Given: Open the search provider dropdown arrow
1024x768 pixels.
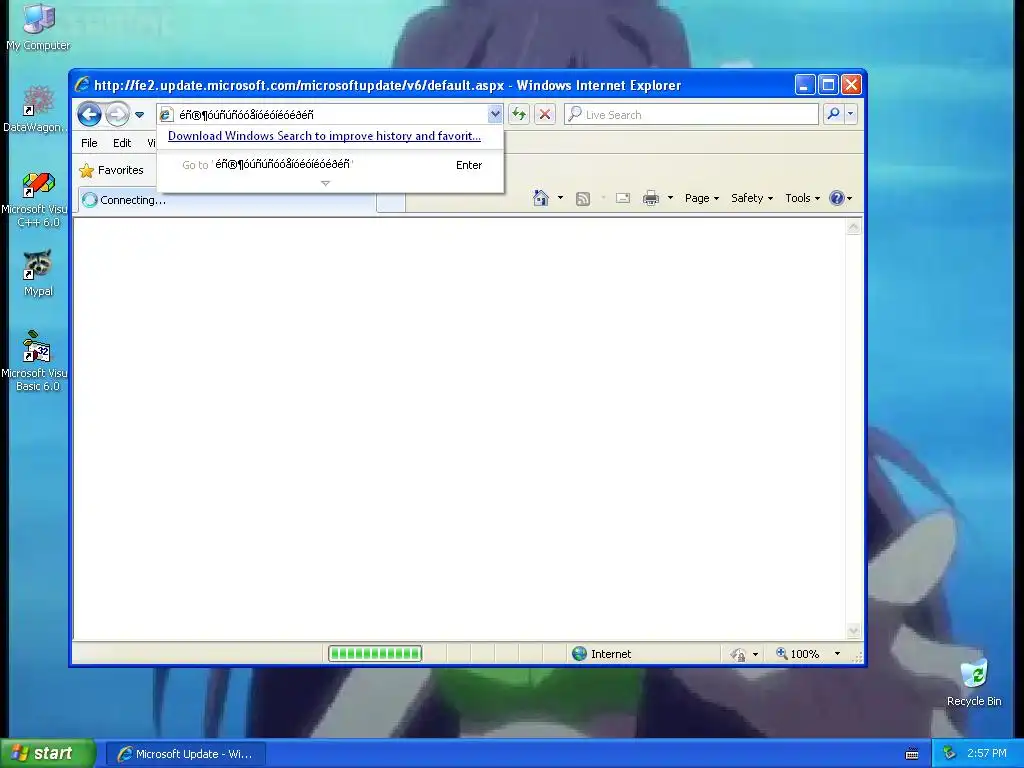Looking at the screenshot, I should click(x=850, y=114).
